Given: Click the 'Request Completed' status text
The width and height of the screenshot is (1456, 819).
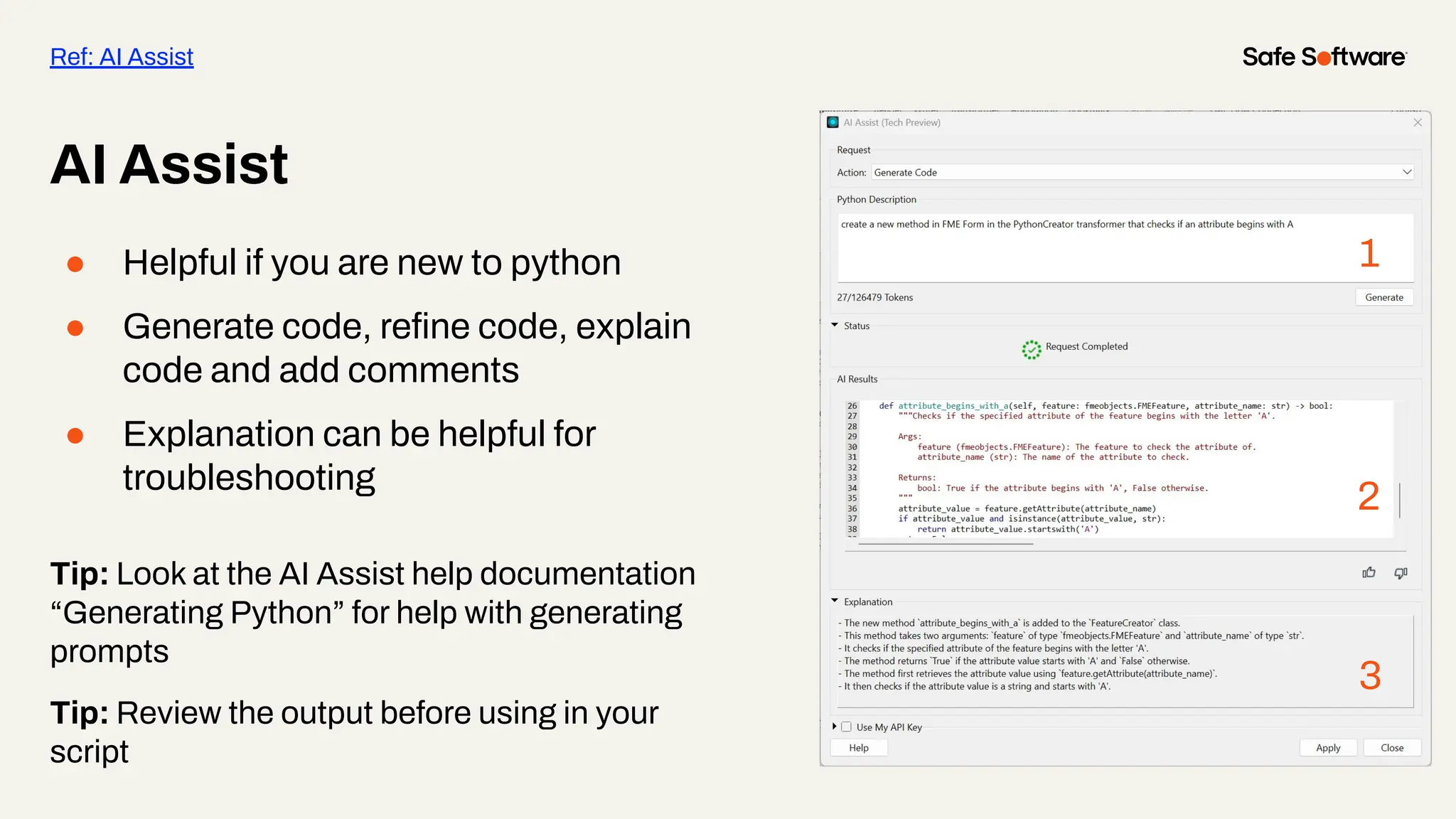Looking at the screenshot, I should pyautogui.click(x=1086, y=347).
